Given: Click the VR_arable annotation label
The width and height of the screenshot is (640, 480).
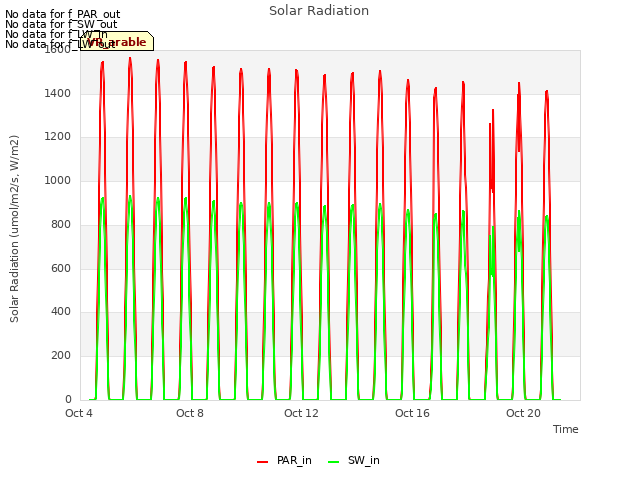Looking at the screenshot, I should [117, 41].
